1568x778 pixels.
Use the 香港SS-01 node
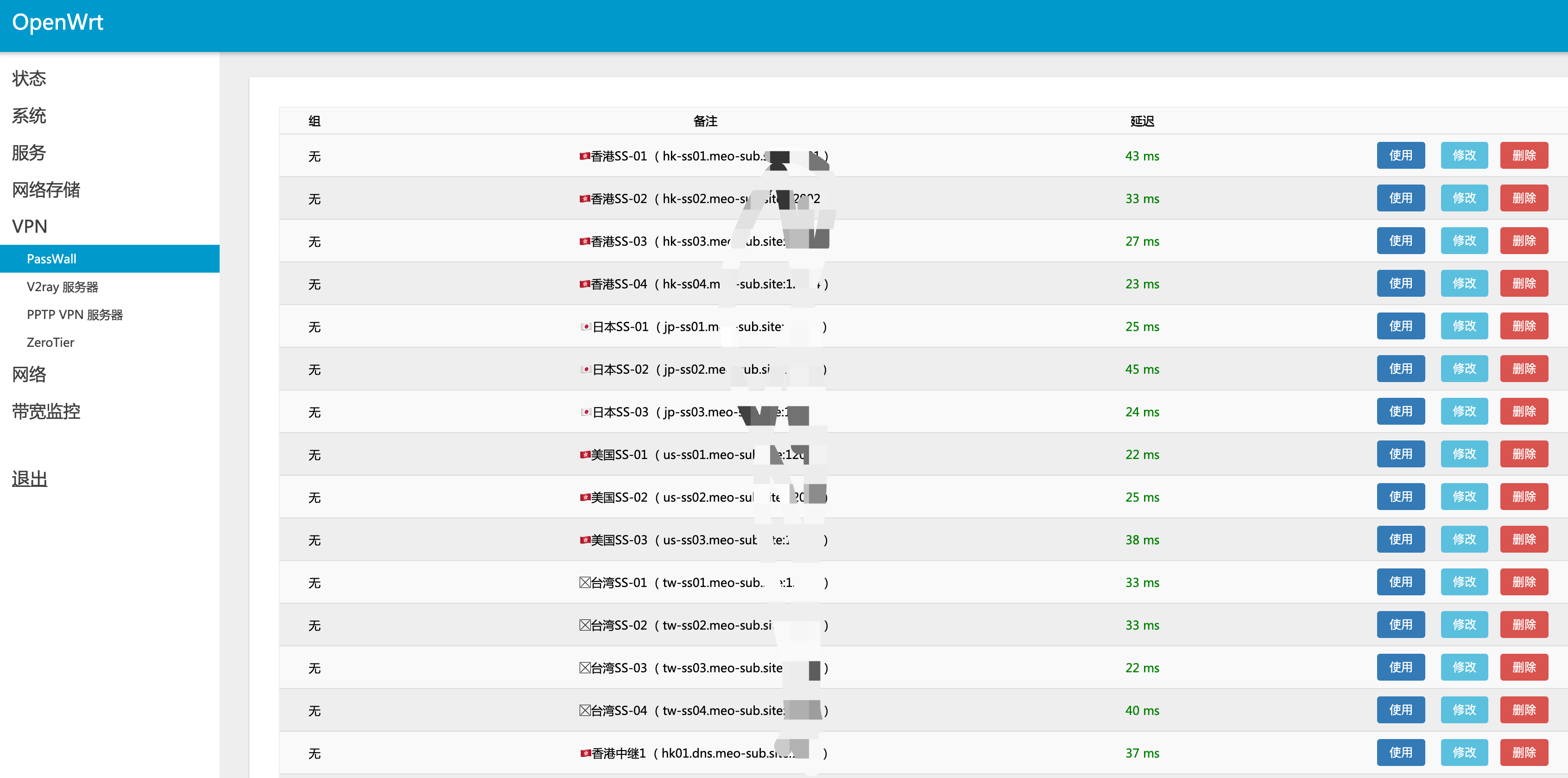coord(1400,155)
